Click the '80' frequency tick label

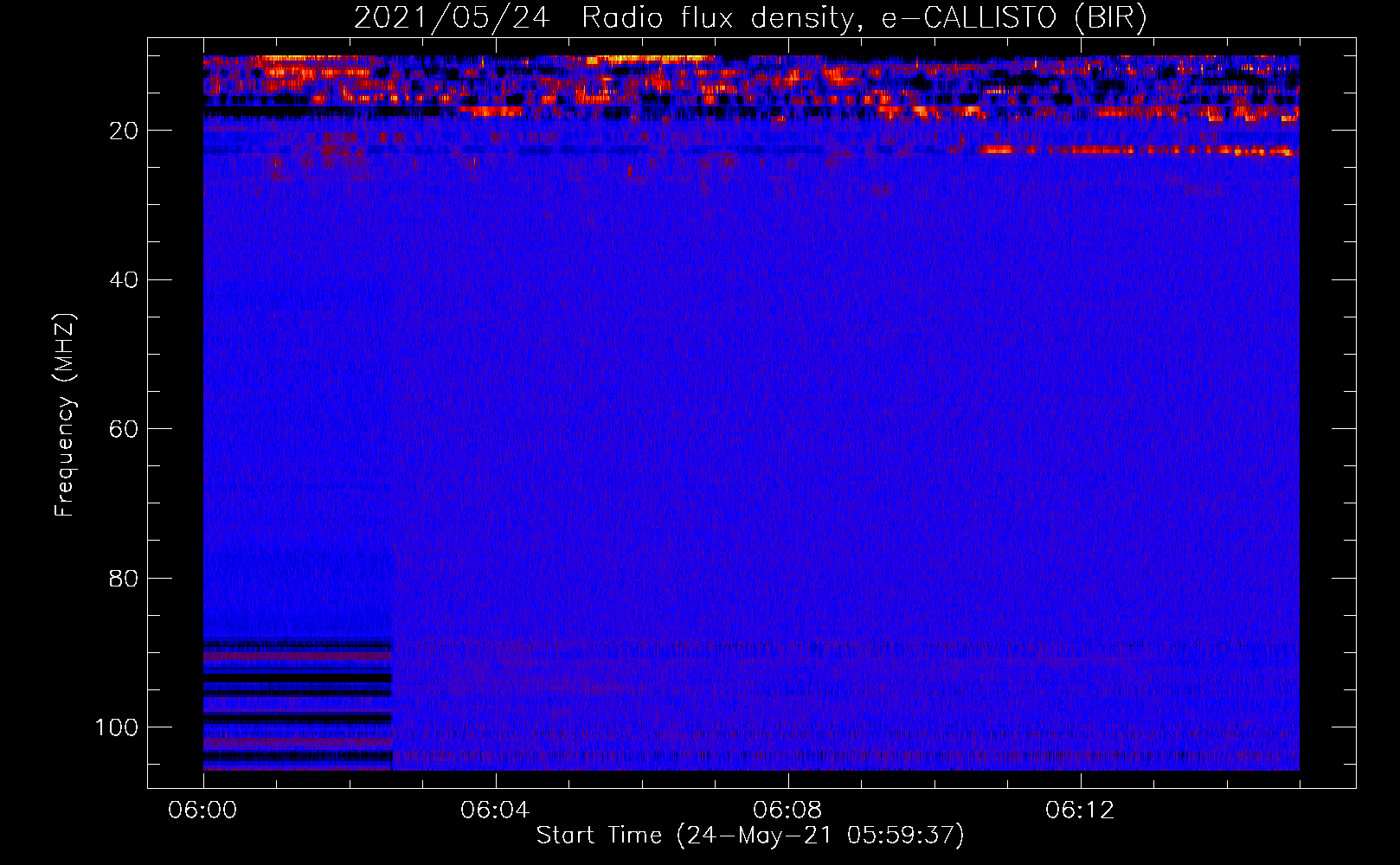(125, 579)
